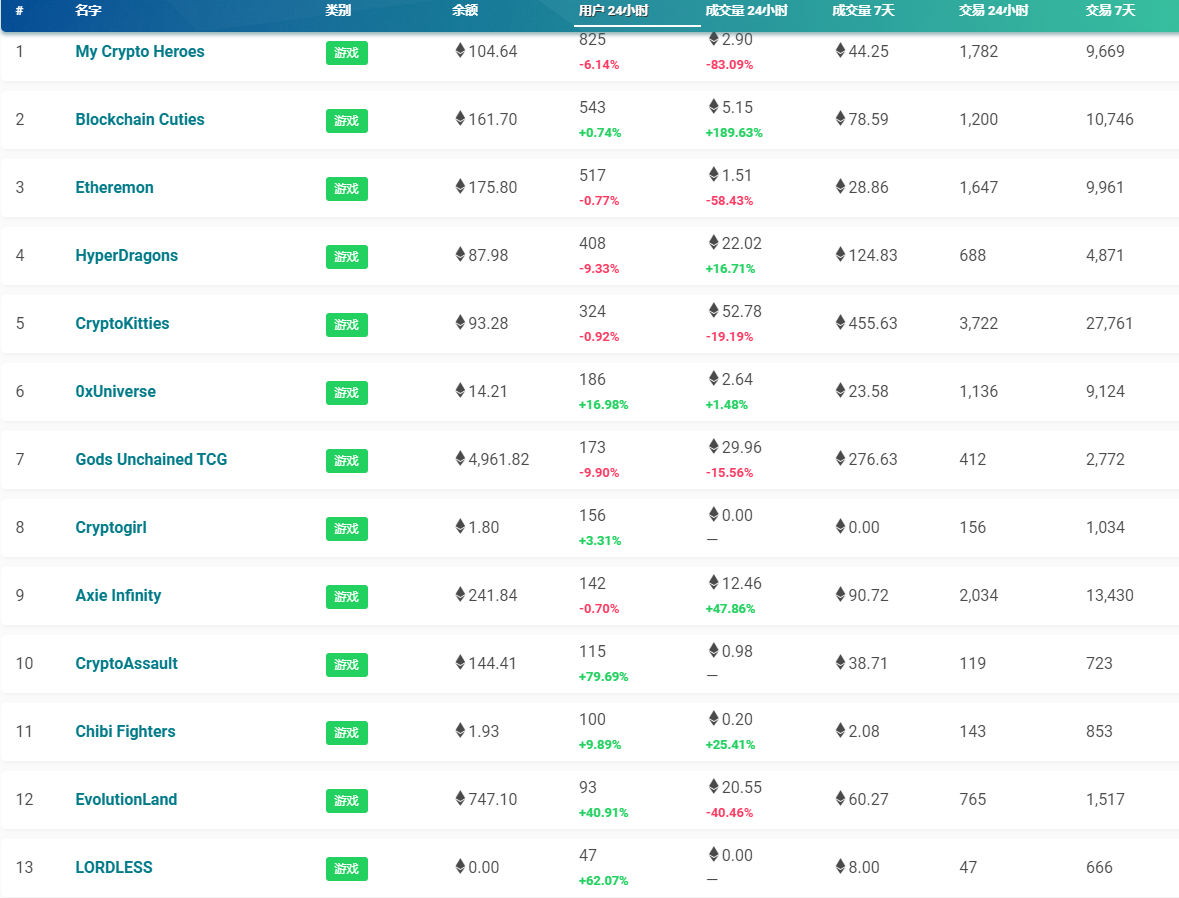Screen dimensions: 1179x898
Task: Click the Ethereum icon beside balance 14.21
Action: click(x=460, y=390)
